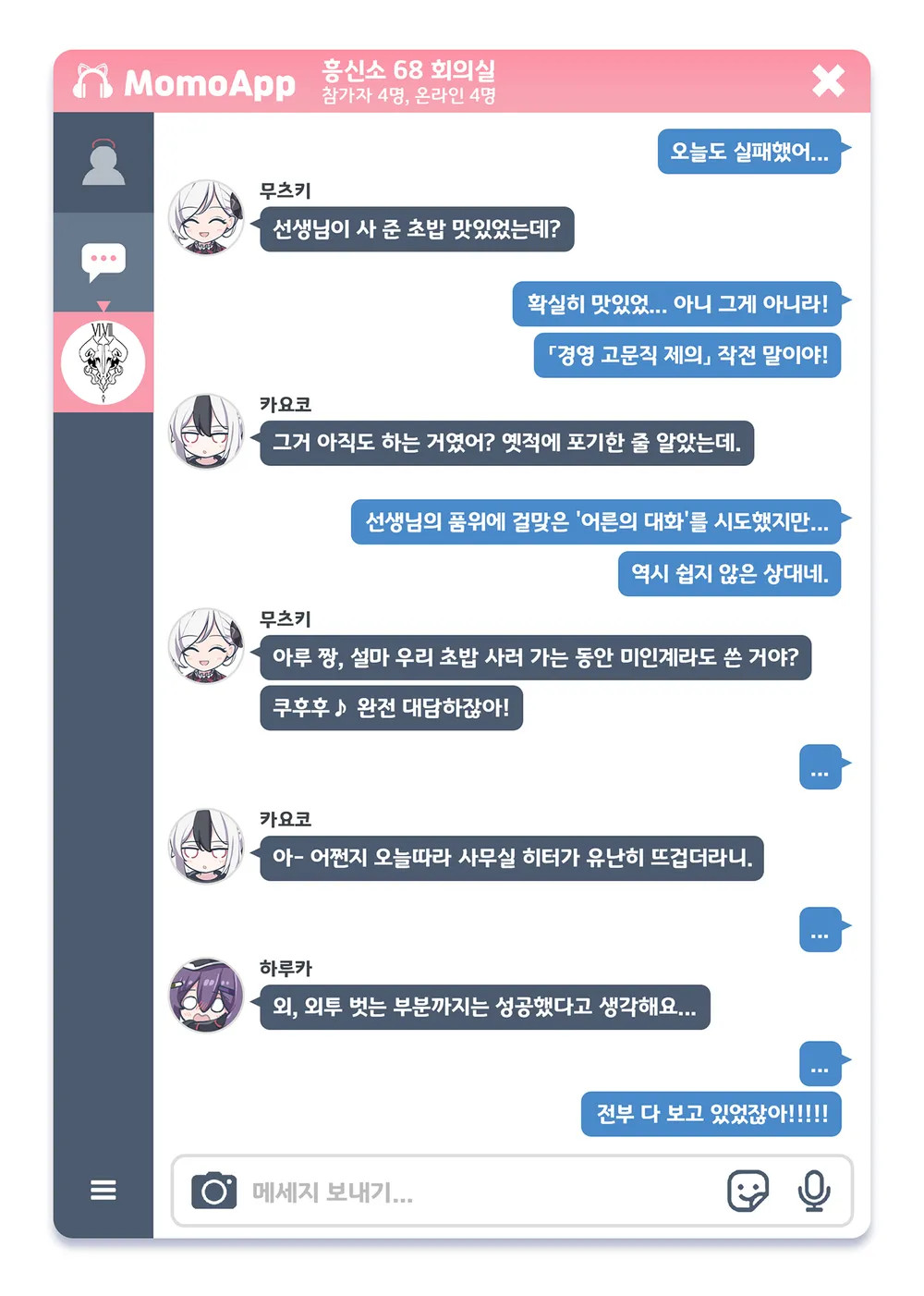Click 카요코's message about 사무실 히터
Screen dimensions: 924x1296
[512, 858]
